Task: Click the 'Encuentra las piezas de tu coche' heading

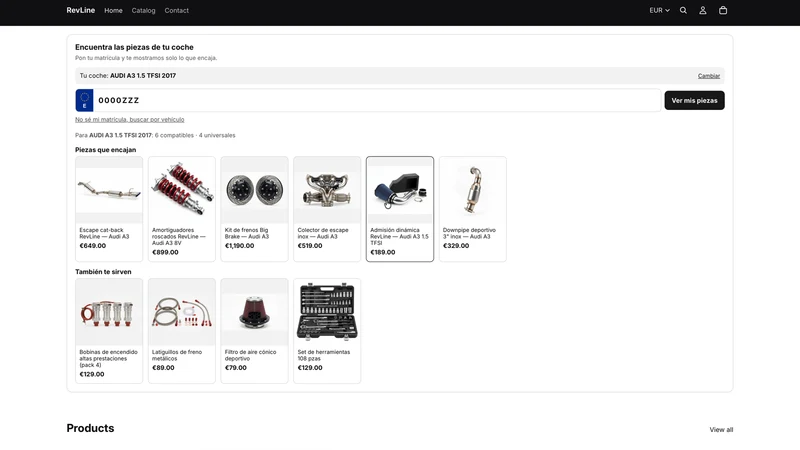Action: (134, 47)
